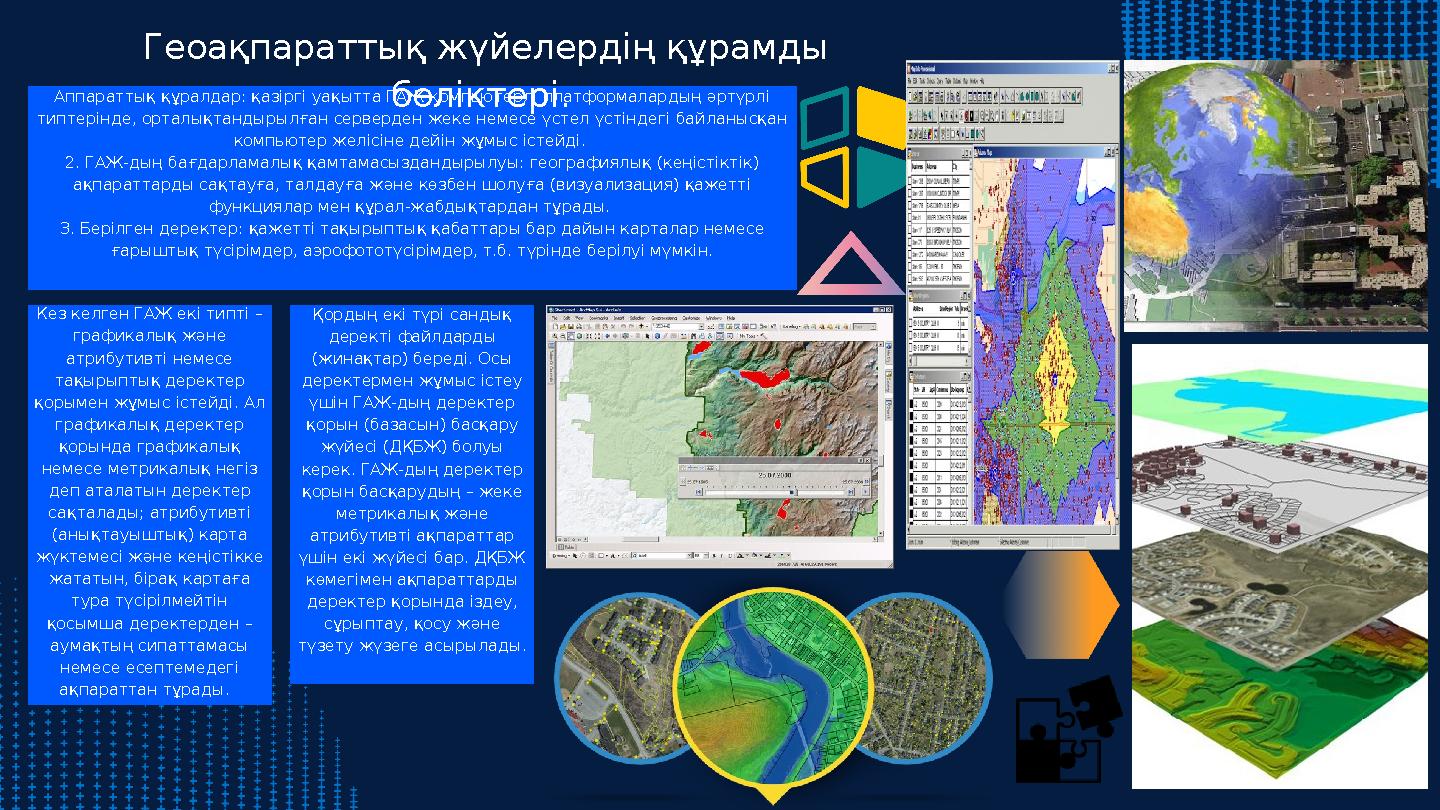This screenshot has height=810, width=1440.
Task: Select the central circular river map picture
Action: click(772, 690)
